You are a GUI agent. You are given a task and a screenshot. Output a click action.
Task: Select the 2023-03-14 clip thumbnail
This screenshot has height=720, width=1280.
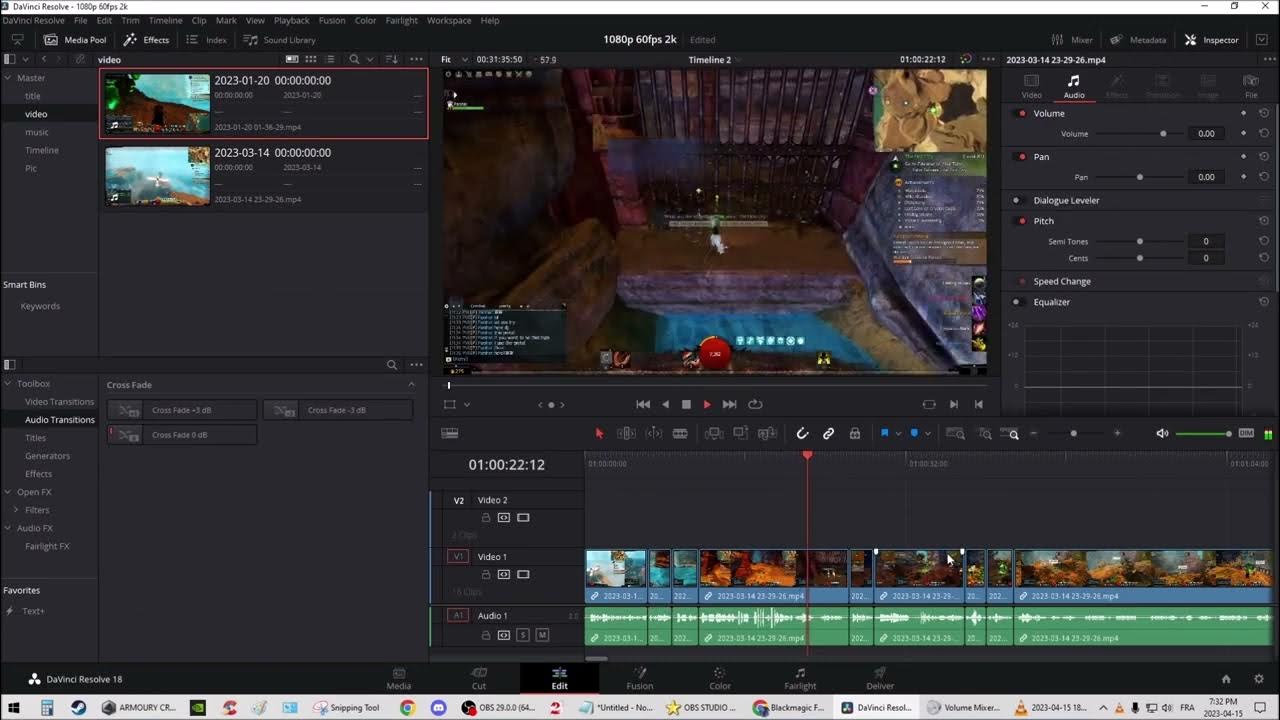(158, 176)
